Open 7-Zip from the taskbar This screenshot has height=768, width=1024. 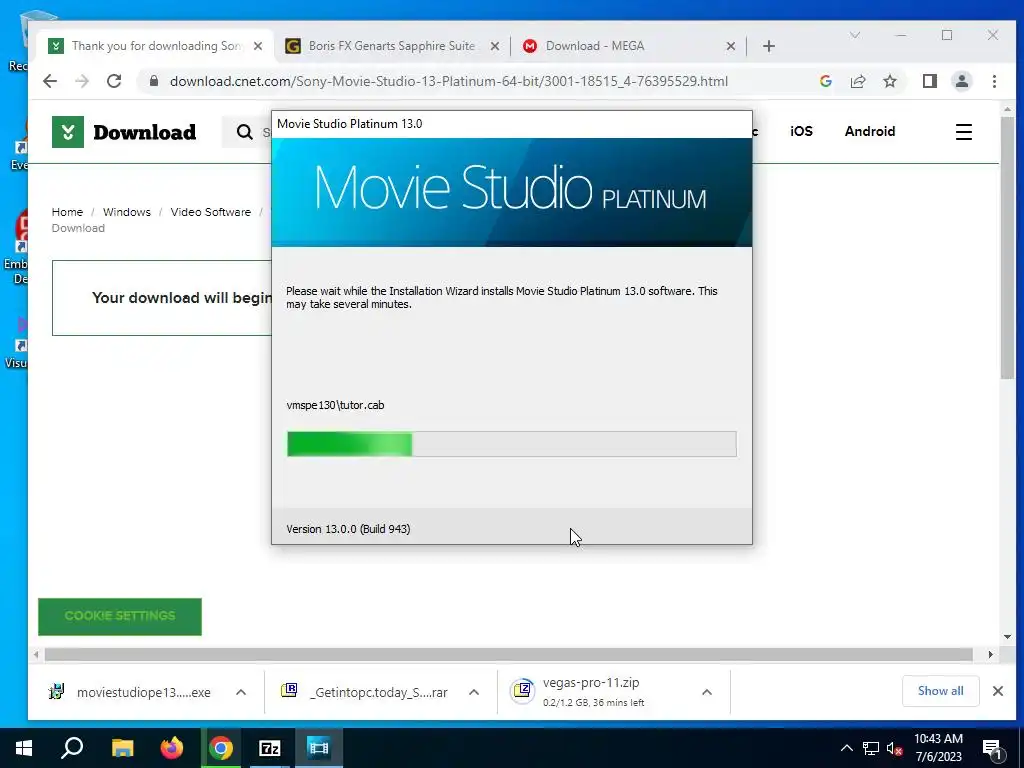click(x=270, y=748)
